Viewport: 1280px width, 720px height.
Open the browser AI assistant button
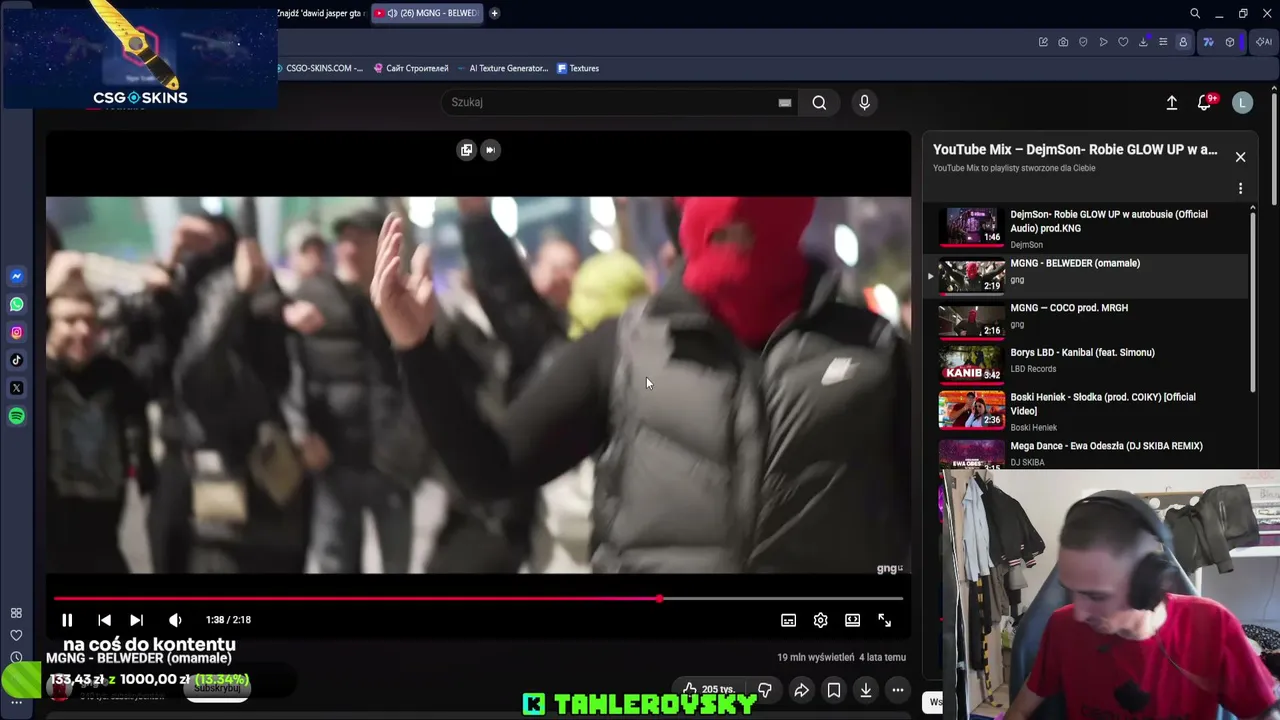click(x=1264, y=42)
